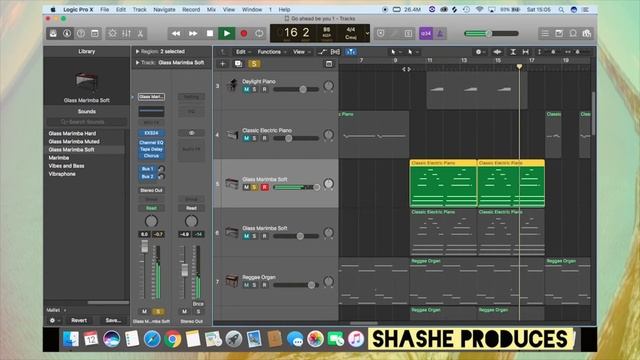
Task: Solo the track 6 Glass Marimba Soft
Action: [x=254, y=236]
